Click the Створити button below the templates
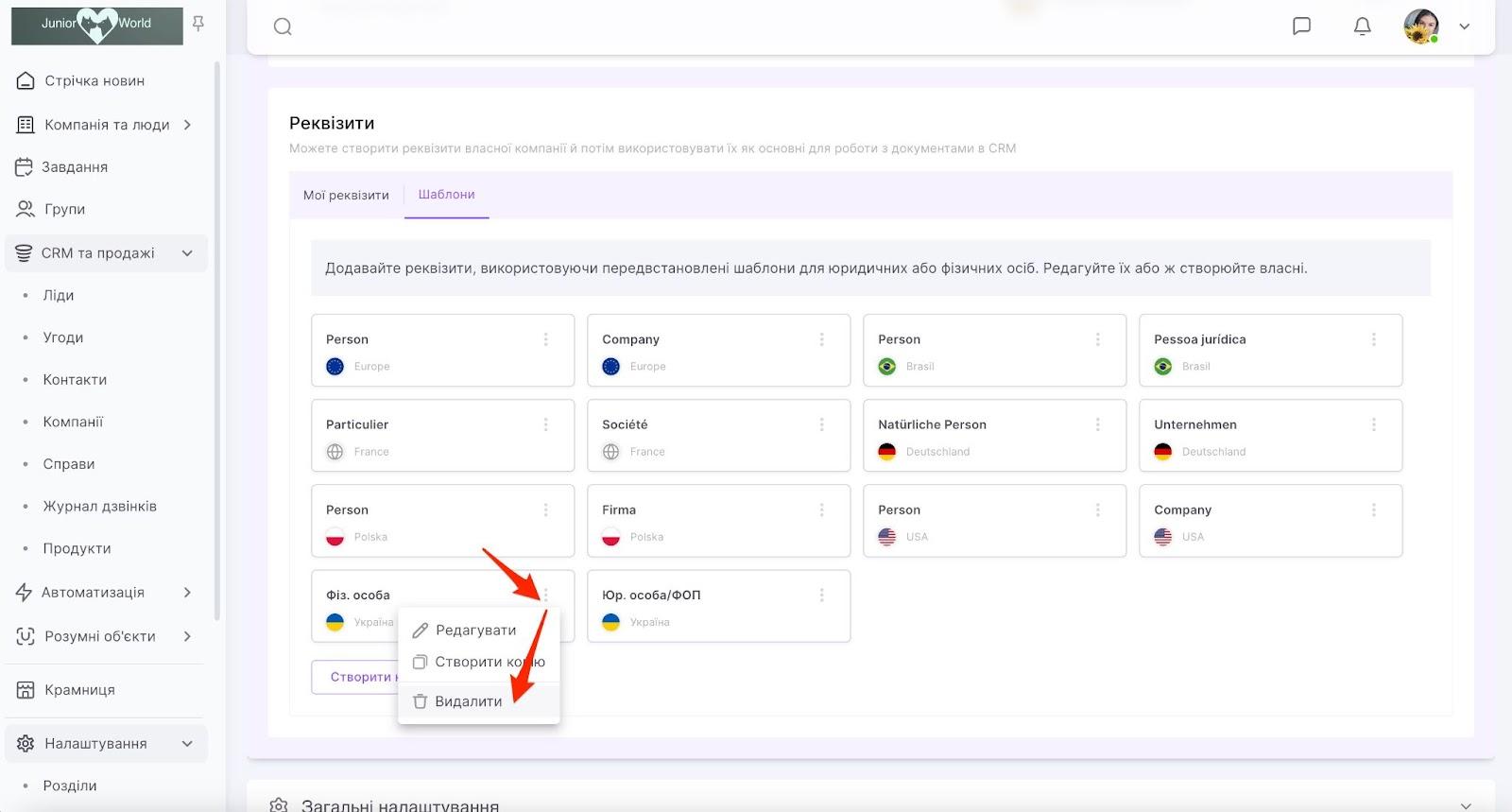The height and width of the screenshot is (812, 1512). coord(356,677)
